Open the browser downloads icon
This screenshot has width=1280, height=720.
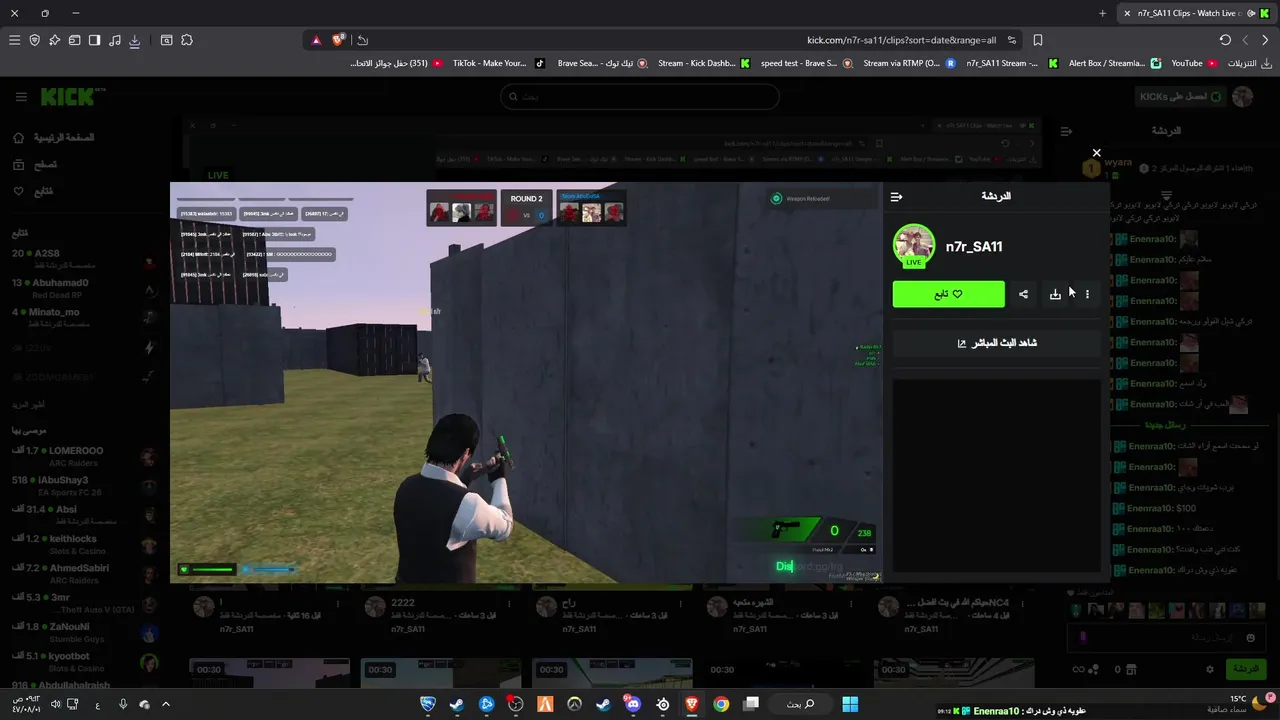[x=134, y=40]
